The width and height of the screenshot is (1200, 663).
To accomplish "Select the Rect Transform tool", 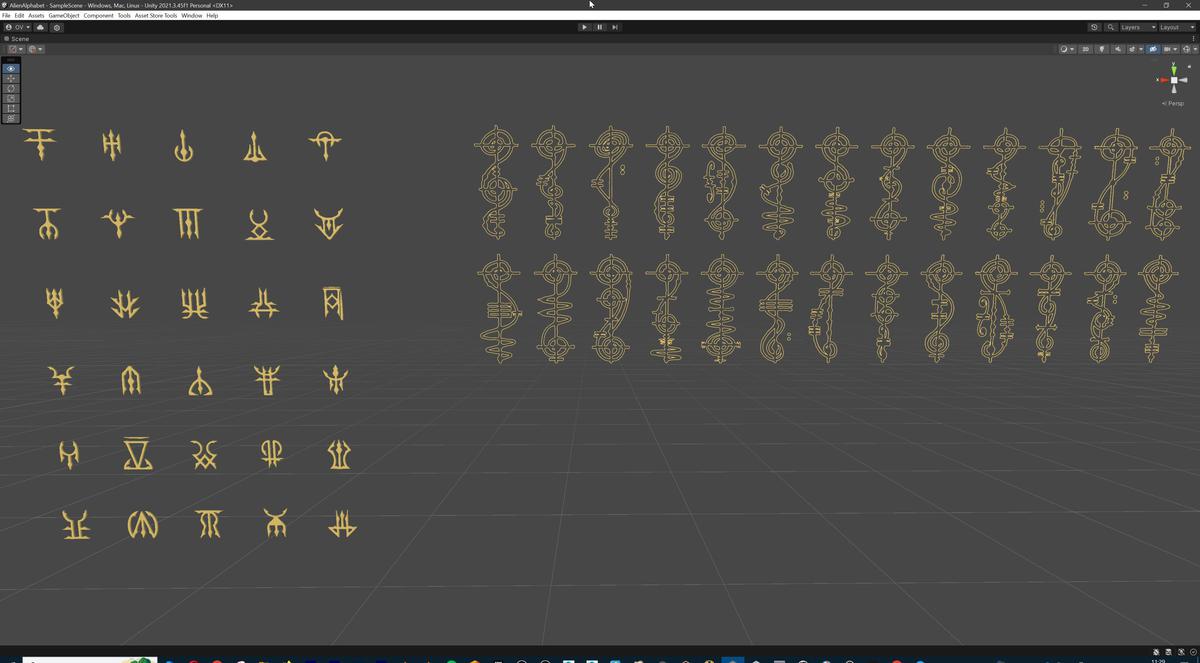I will [10, 108].
